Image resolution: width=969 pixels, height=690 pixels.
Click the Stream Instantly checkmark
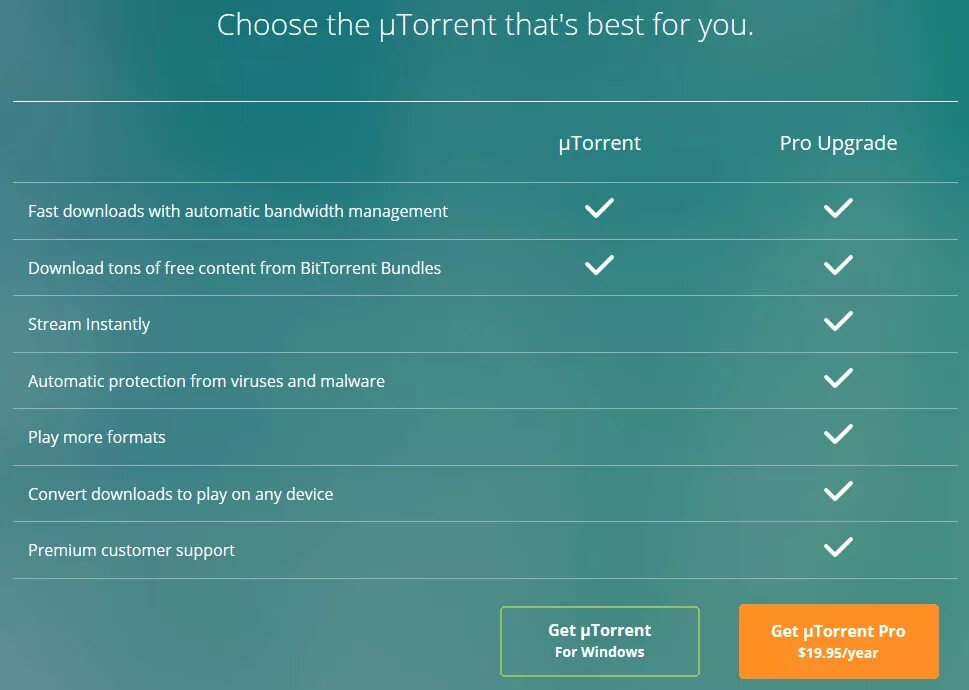pos(838,322)
